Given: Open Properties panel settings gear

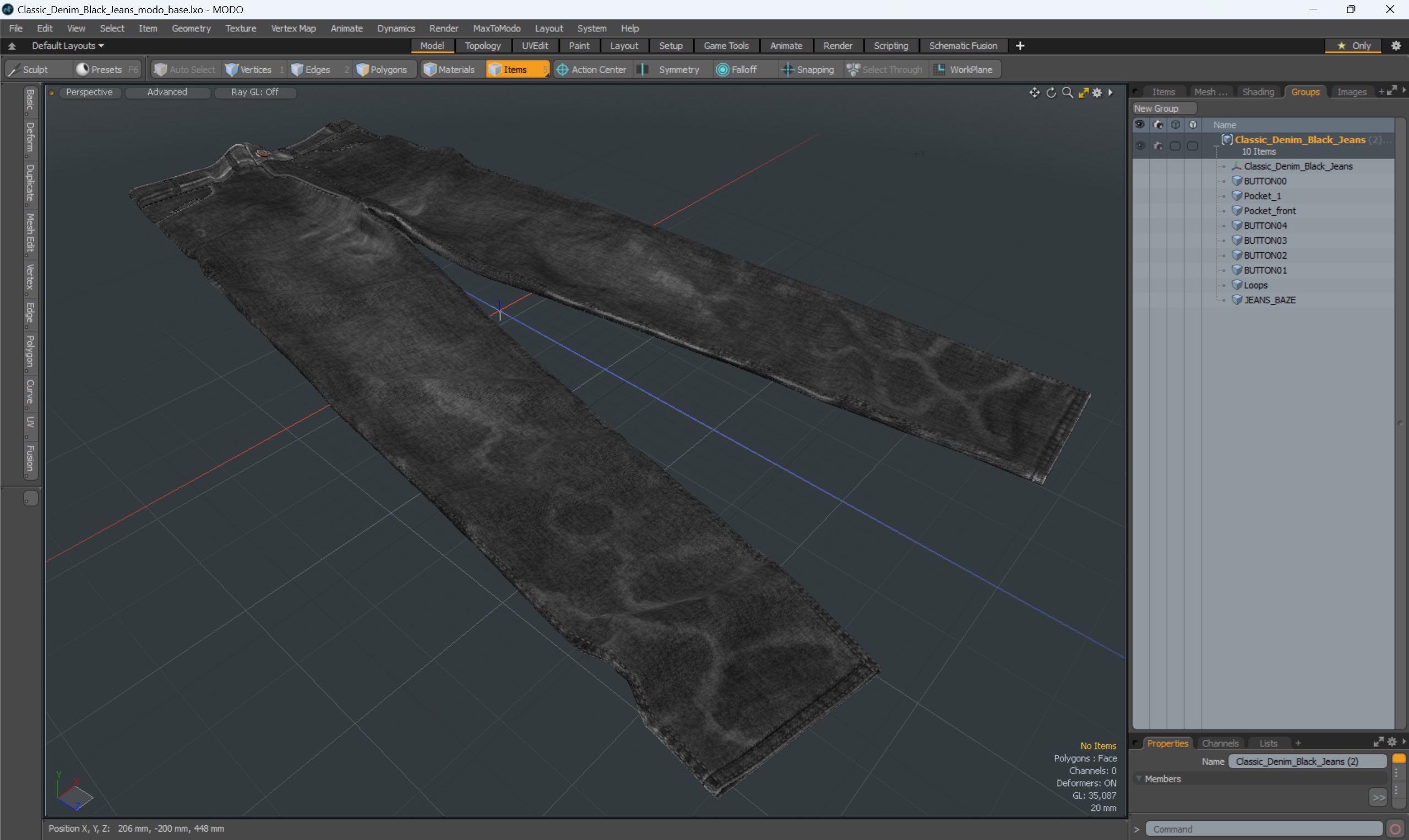Looking at the screenshot, I should coord(1392,742).
